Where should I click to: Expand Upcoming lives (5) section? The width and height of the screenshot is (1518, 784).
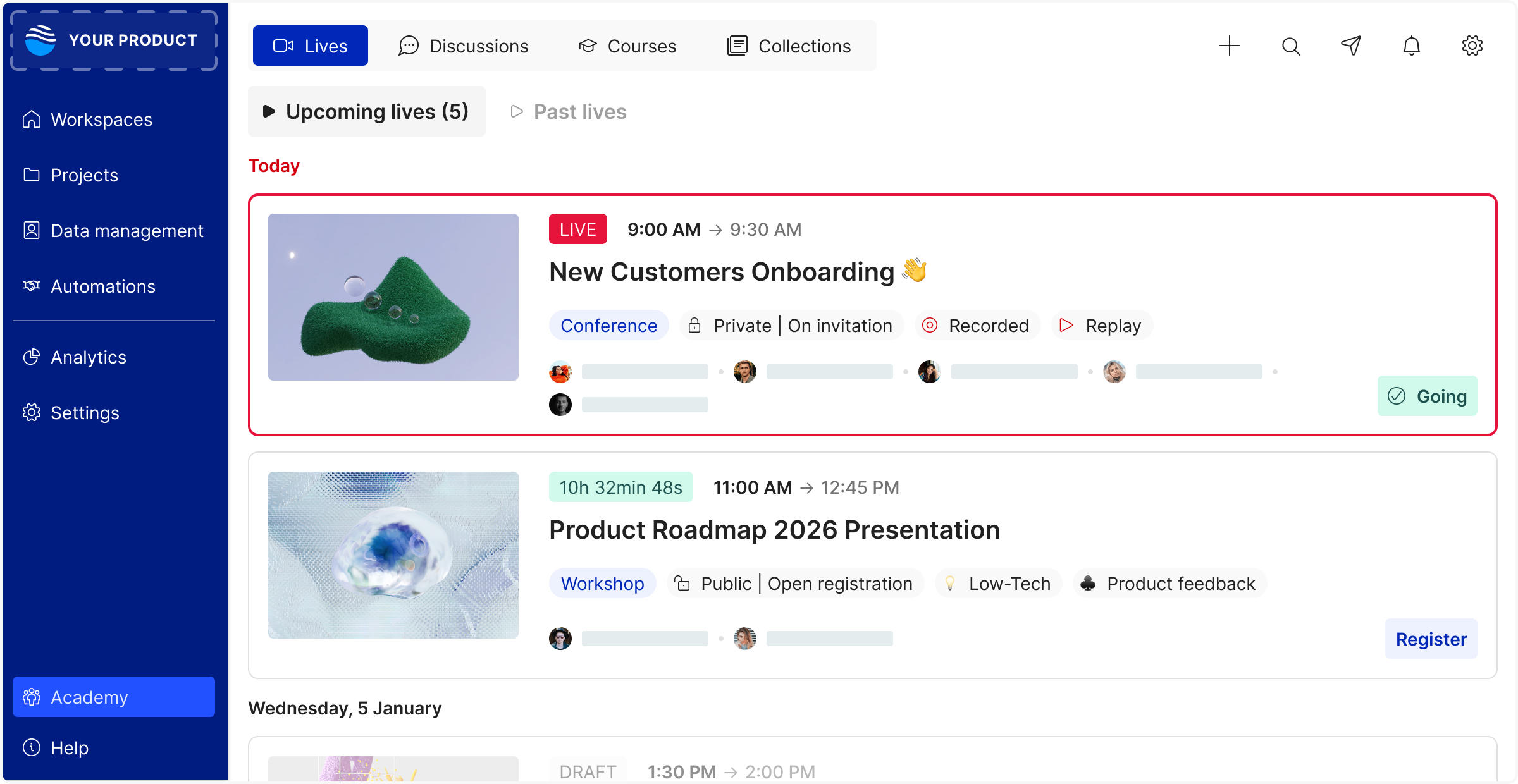[x=366, y=112]
